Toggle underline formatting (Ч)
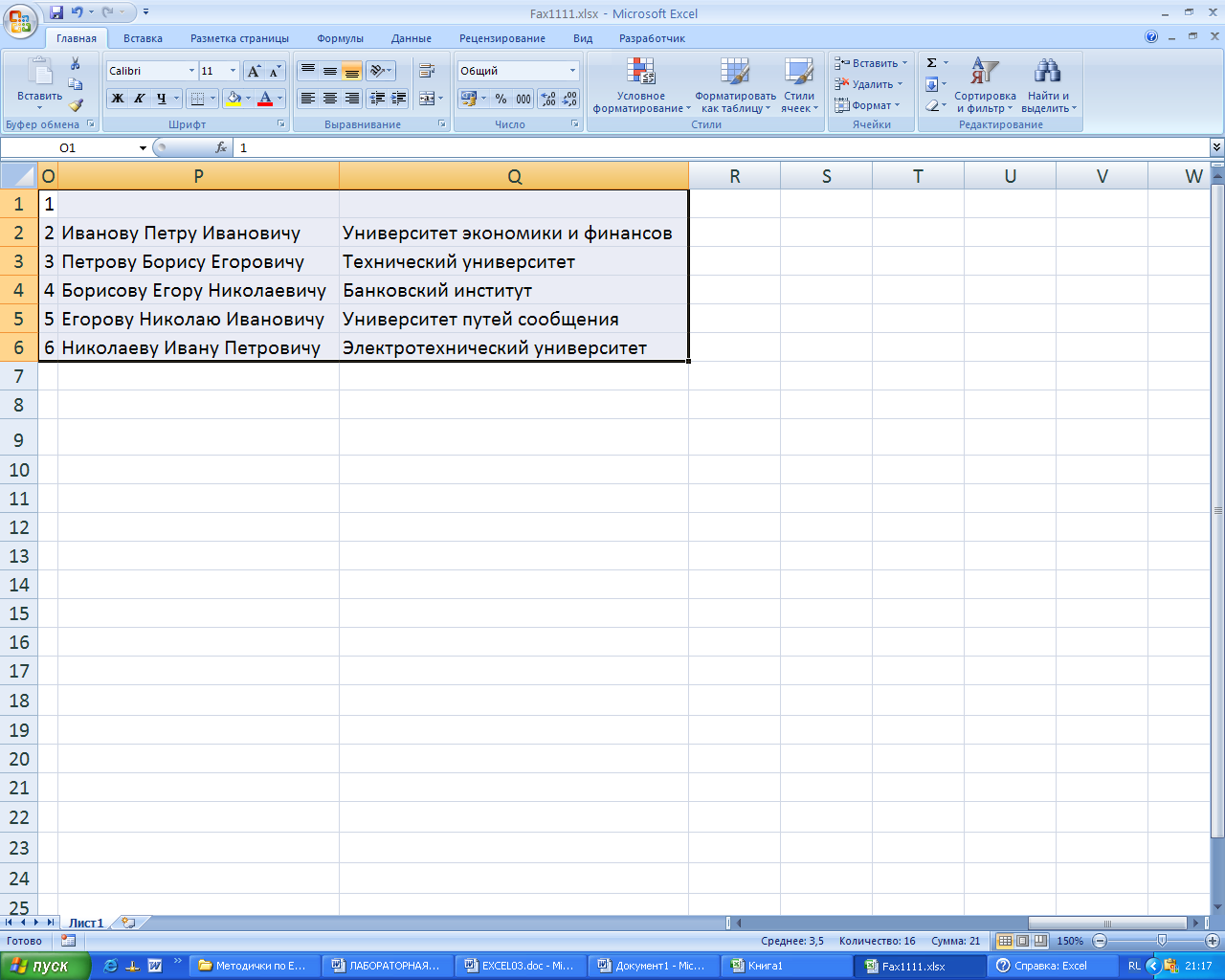The height and width of the screenshot is (980, 1225). point(161,98)
